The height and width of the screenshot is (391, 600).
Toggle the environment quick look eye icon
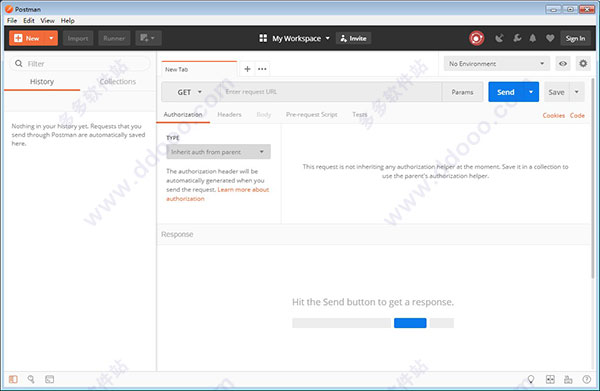pos(563,64)
